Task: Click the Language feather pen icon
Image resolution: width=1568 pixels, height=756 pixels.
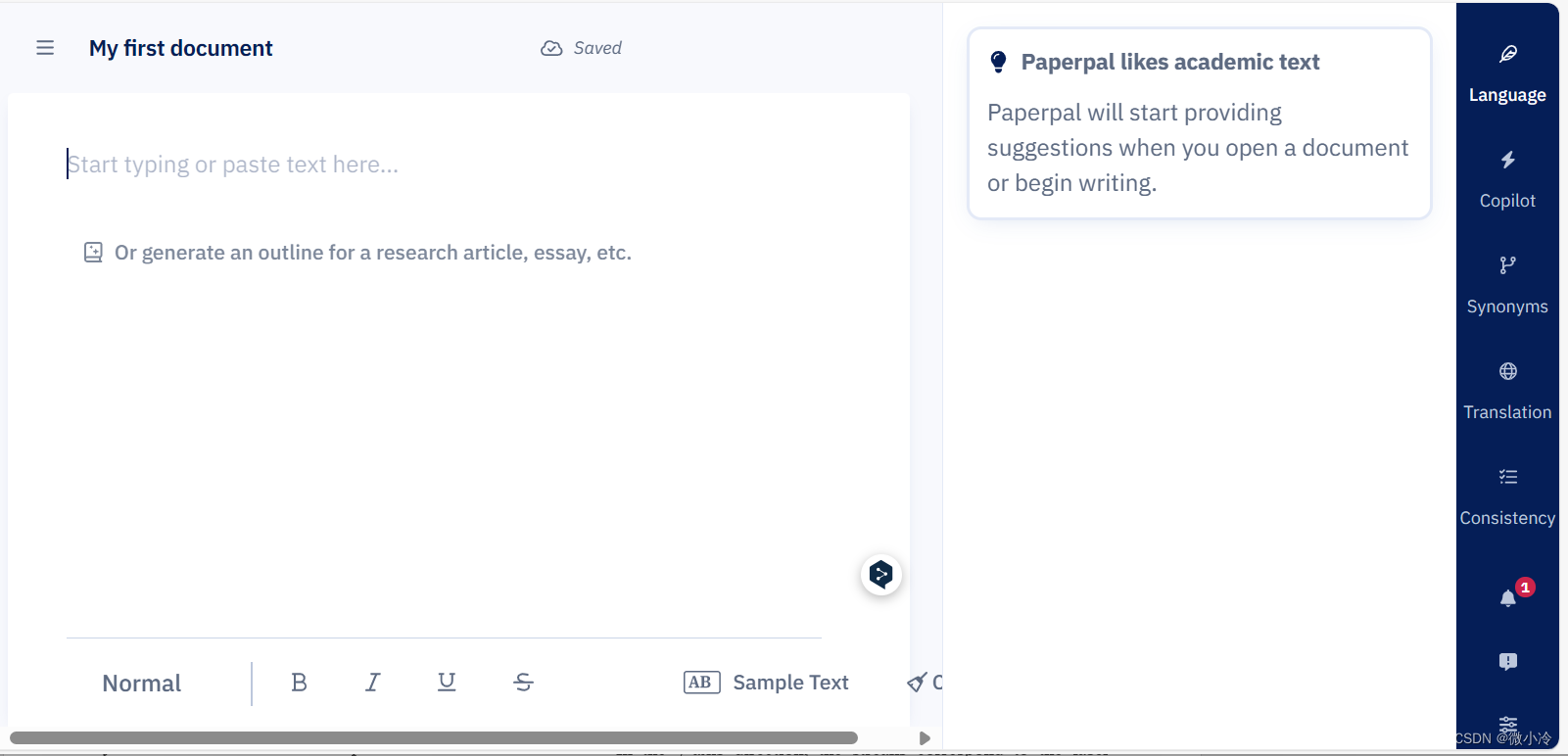Action: (1508, 54)
